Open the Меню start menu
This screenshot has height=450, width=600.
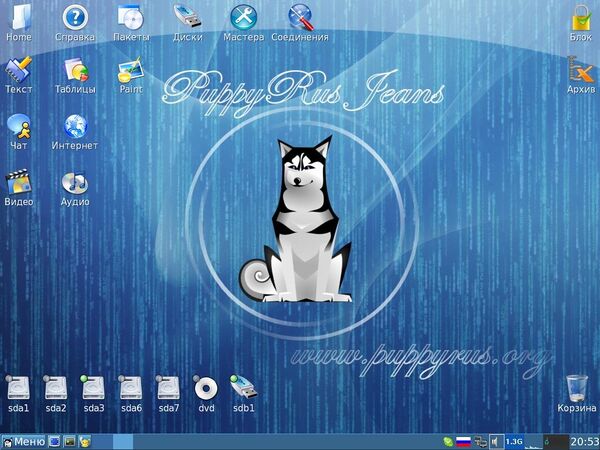pos(23,441)
